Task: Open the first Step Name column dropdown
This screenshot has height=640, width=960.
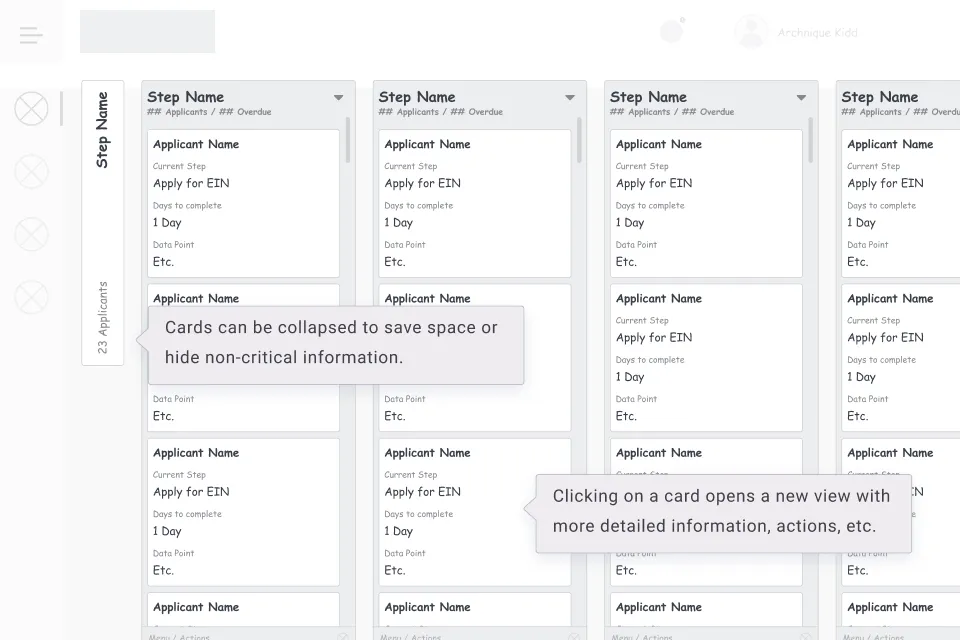Action: click(x=337, y=98)
